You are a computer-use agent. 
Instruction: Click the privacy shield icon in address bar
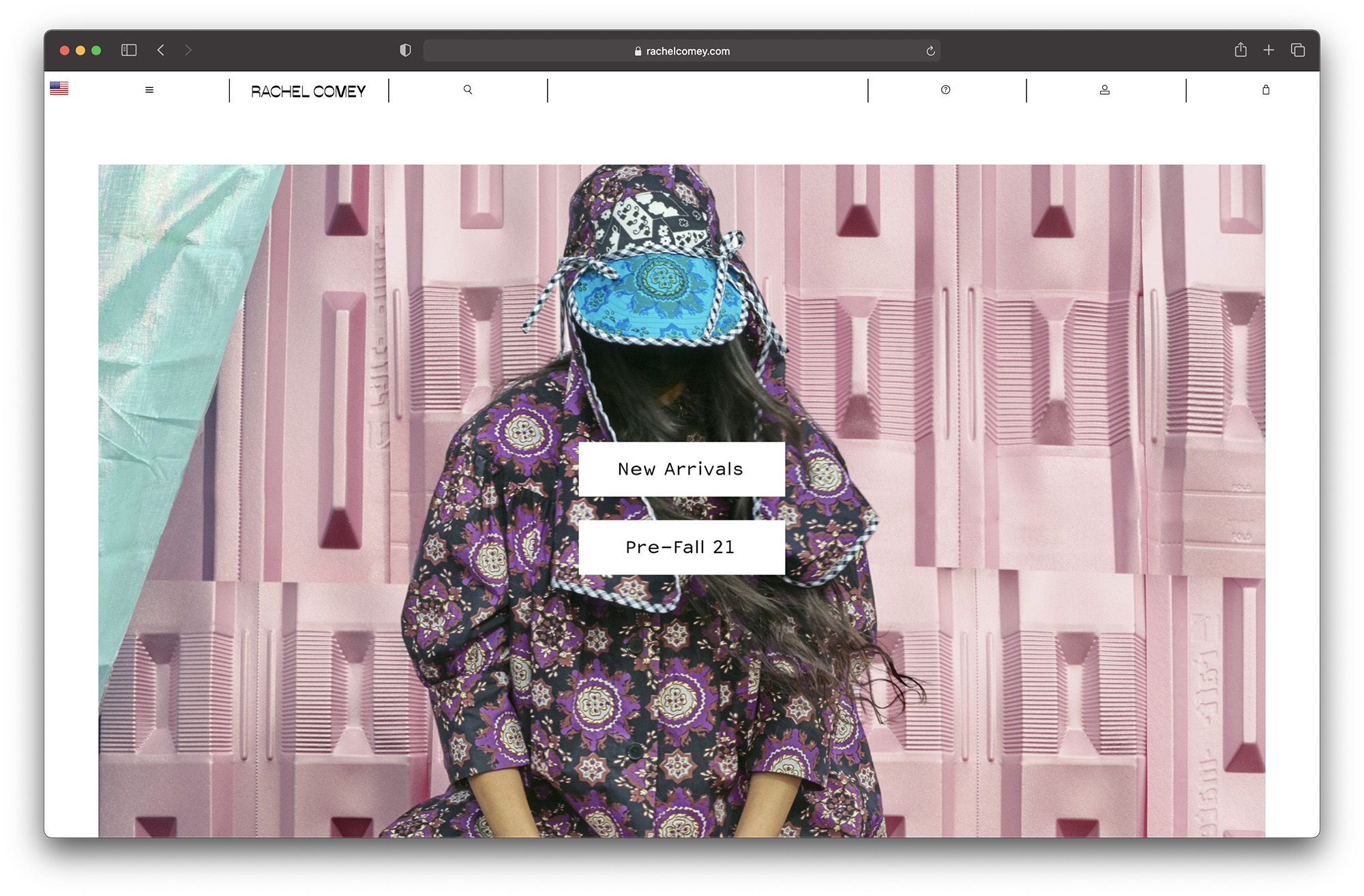[x=406, y=50]
